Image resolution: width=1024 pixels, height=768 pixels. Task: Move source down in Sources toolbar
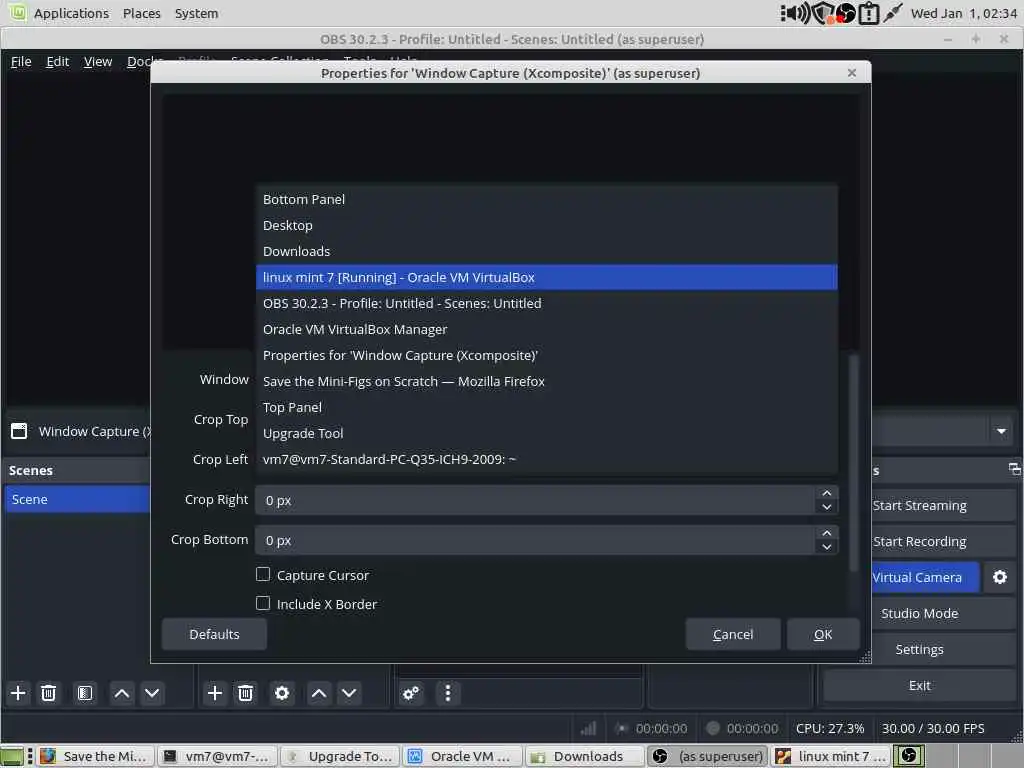tap(349, 693)
